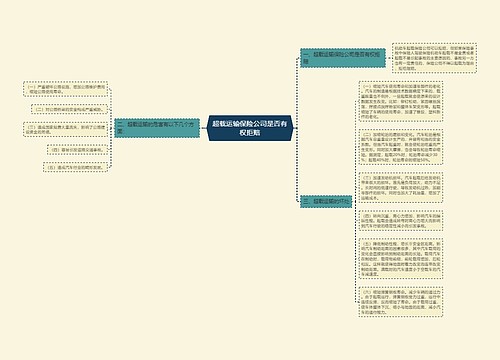Select left leaf (三) about national fee losses
The image size is (500, 360).
click(66, 129)
